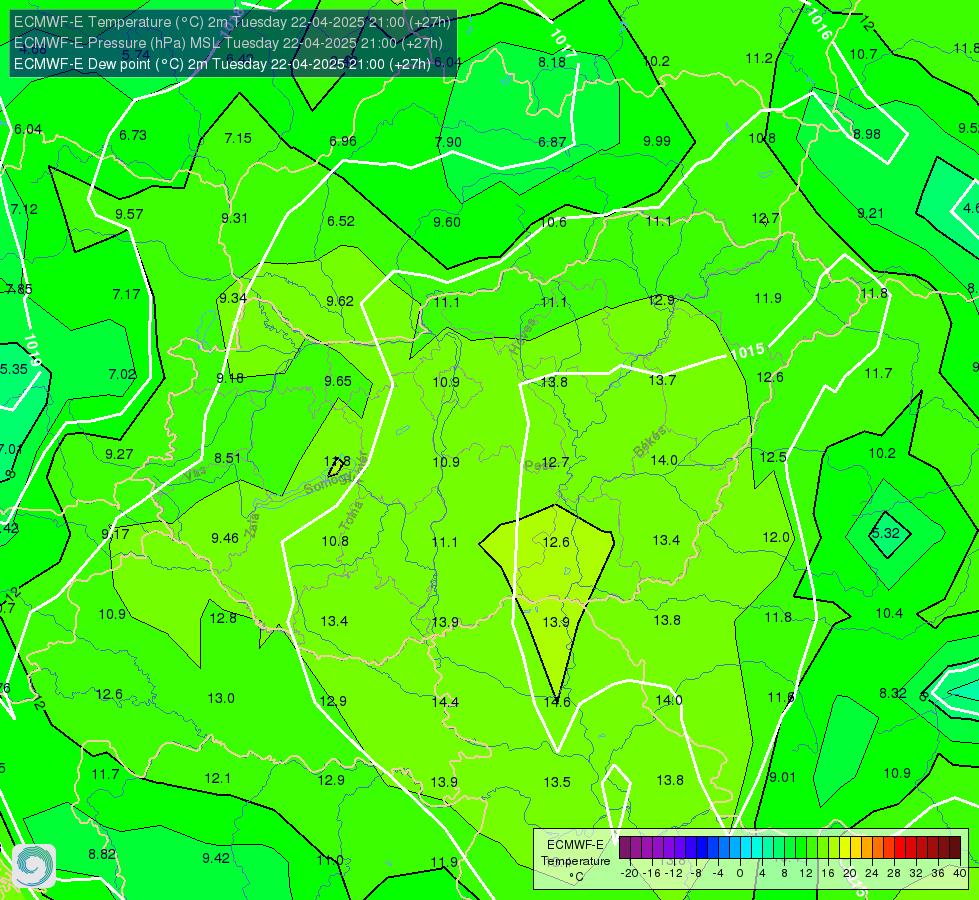Click the 9.60 temperature value

[447, 222]
